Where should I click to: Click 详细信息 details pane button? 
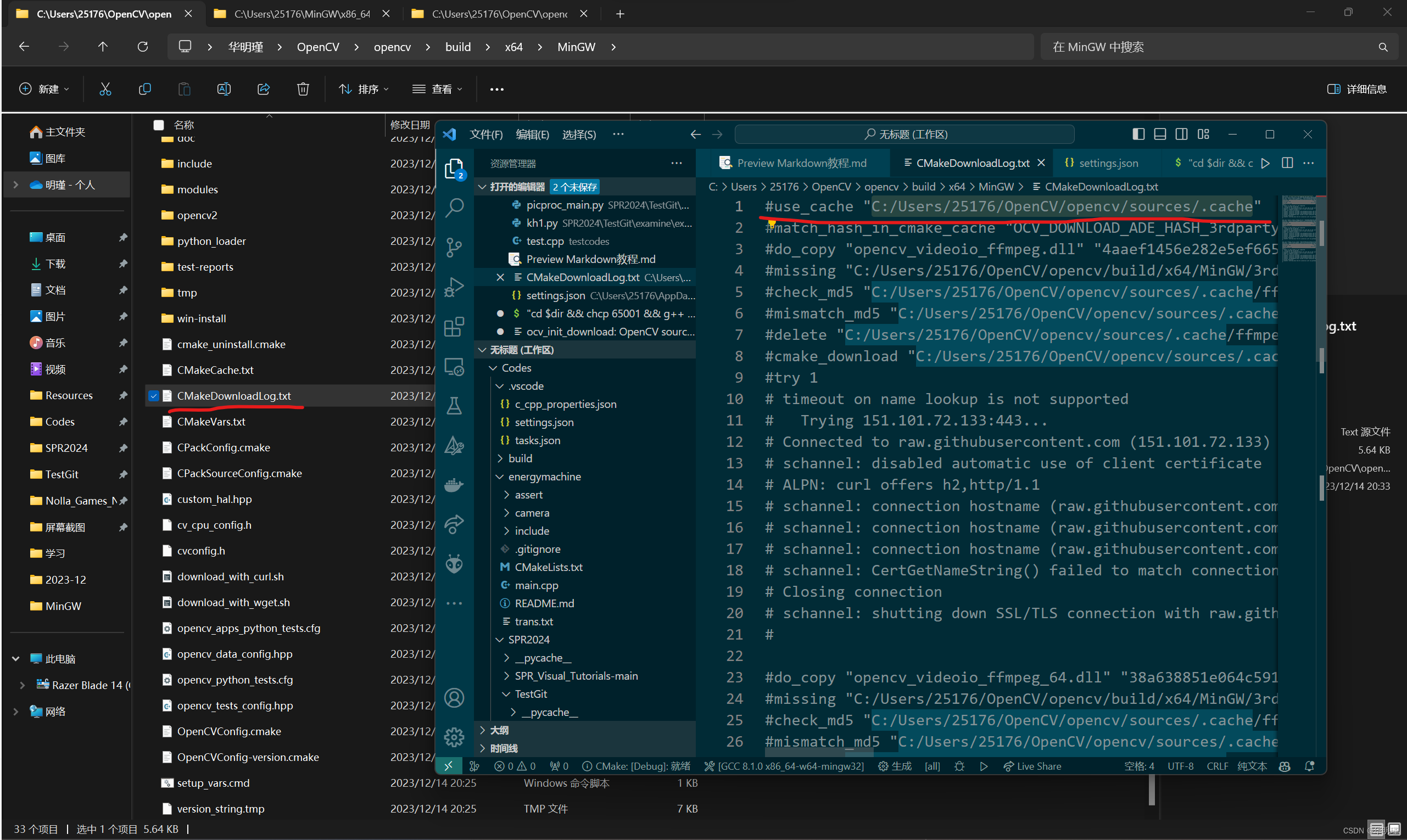[x=1356, y=89]
